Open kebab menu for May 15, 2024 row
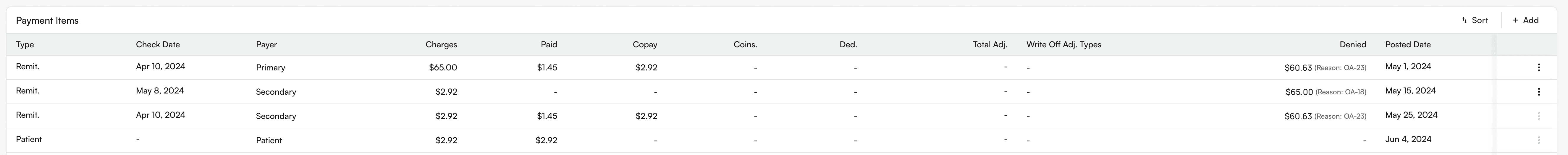Viewport: 1568px width, 155px height. [x=1539, y=92]
